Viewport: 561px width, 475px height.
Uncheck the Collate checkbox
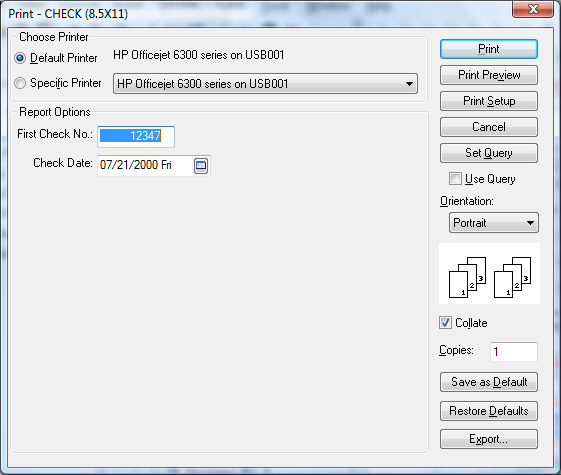coord(445,323)
